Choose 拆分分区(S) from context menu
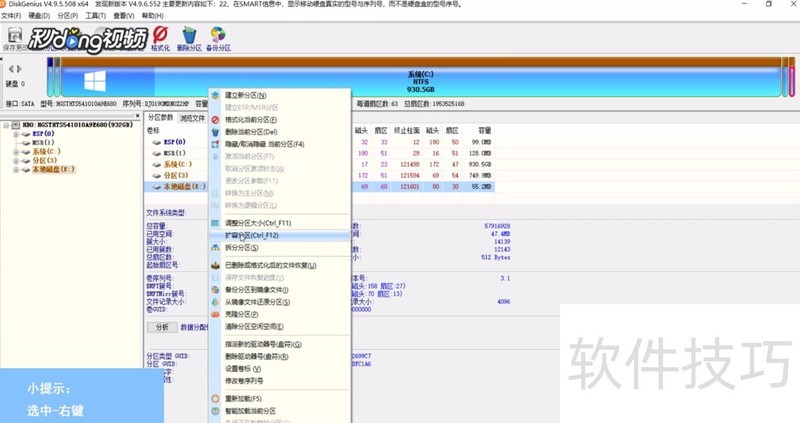Viewport: 800px width, 423px height. point(280,247)
